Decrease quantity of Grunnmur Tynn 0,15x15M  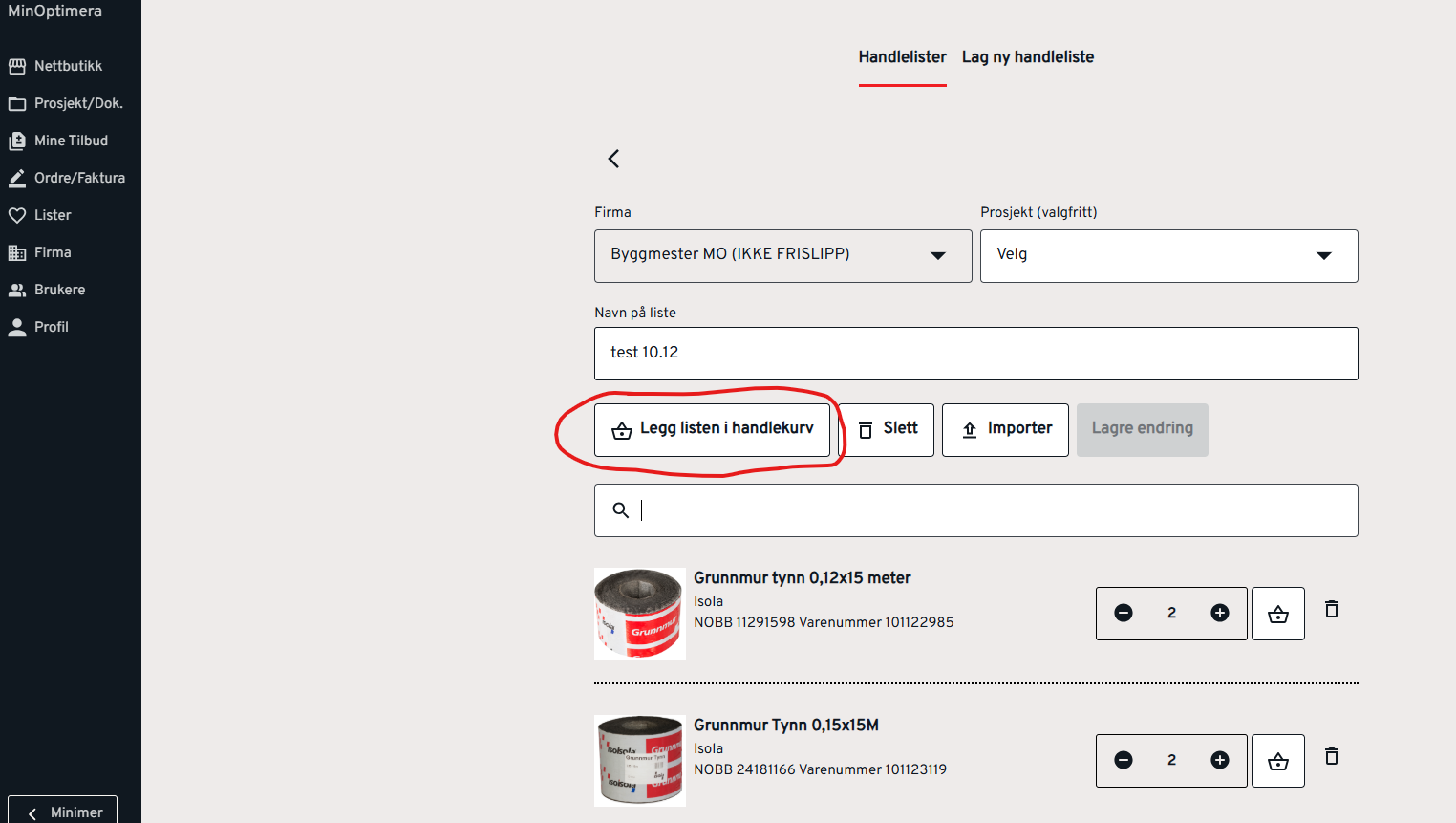coord(1124,761)
